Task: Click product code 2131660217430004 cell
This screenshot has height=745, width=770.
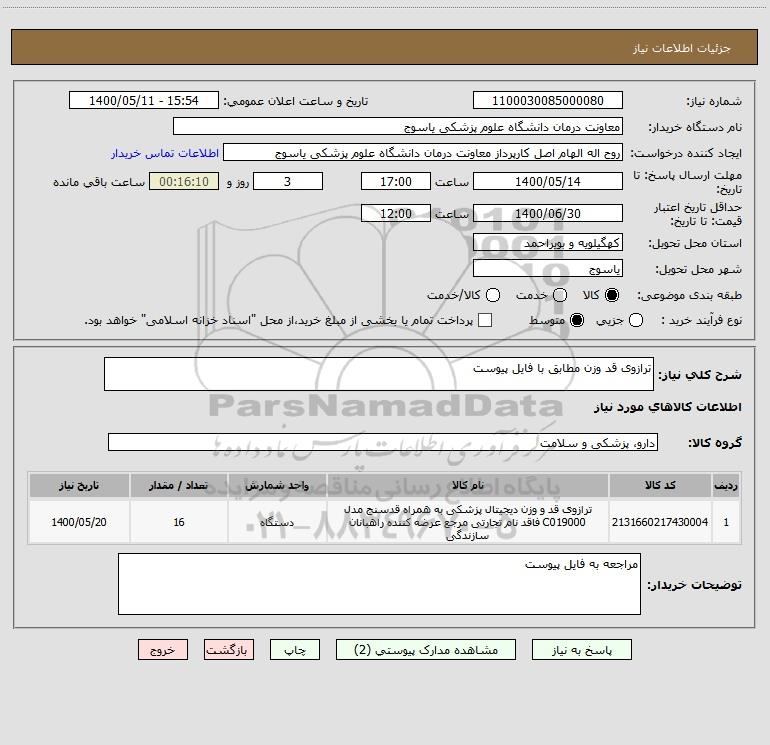Action: [x=660, y=522]
